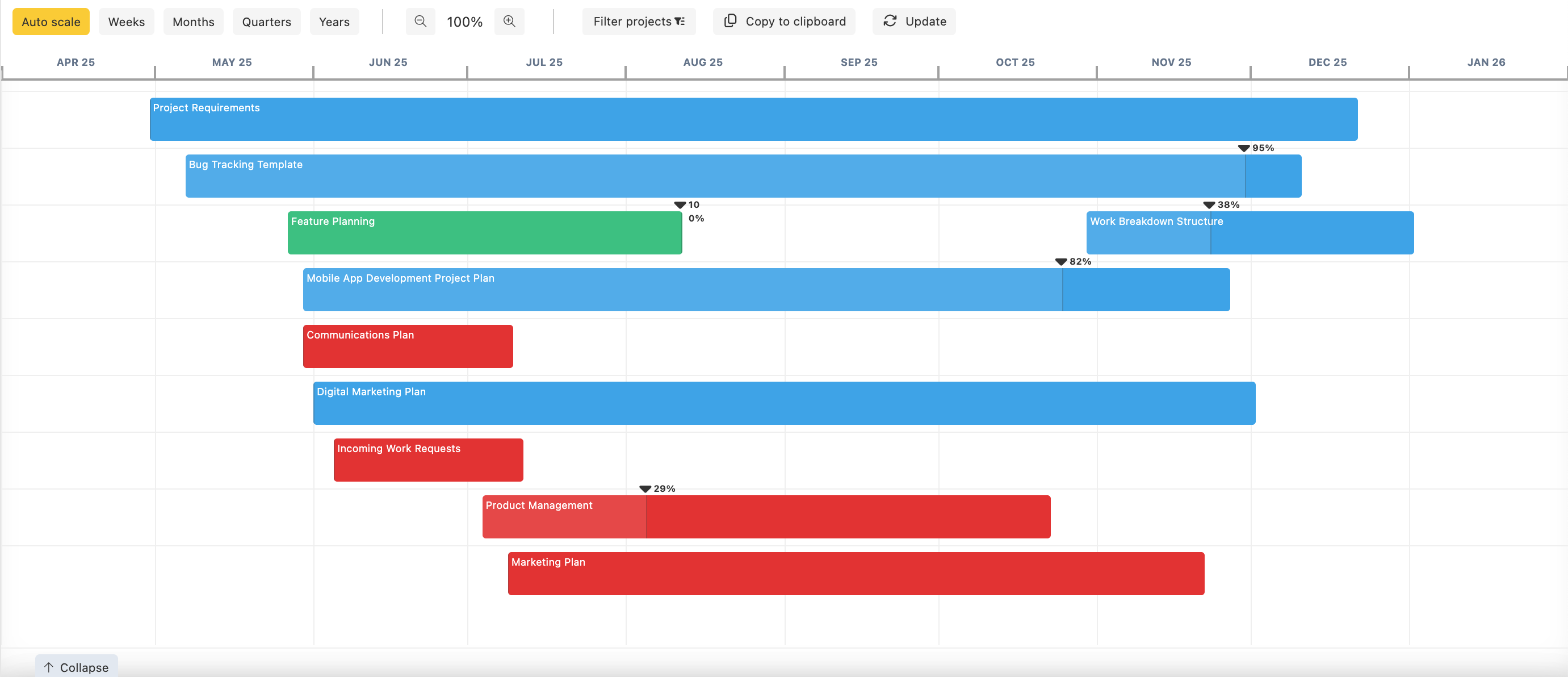Click the 29% triangle above Product Management

(644, 488)
